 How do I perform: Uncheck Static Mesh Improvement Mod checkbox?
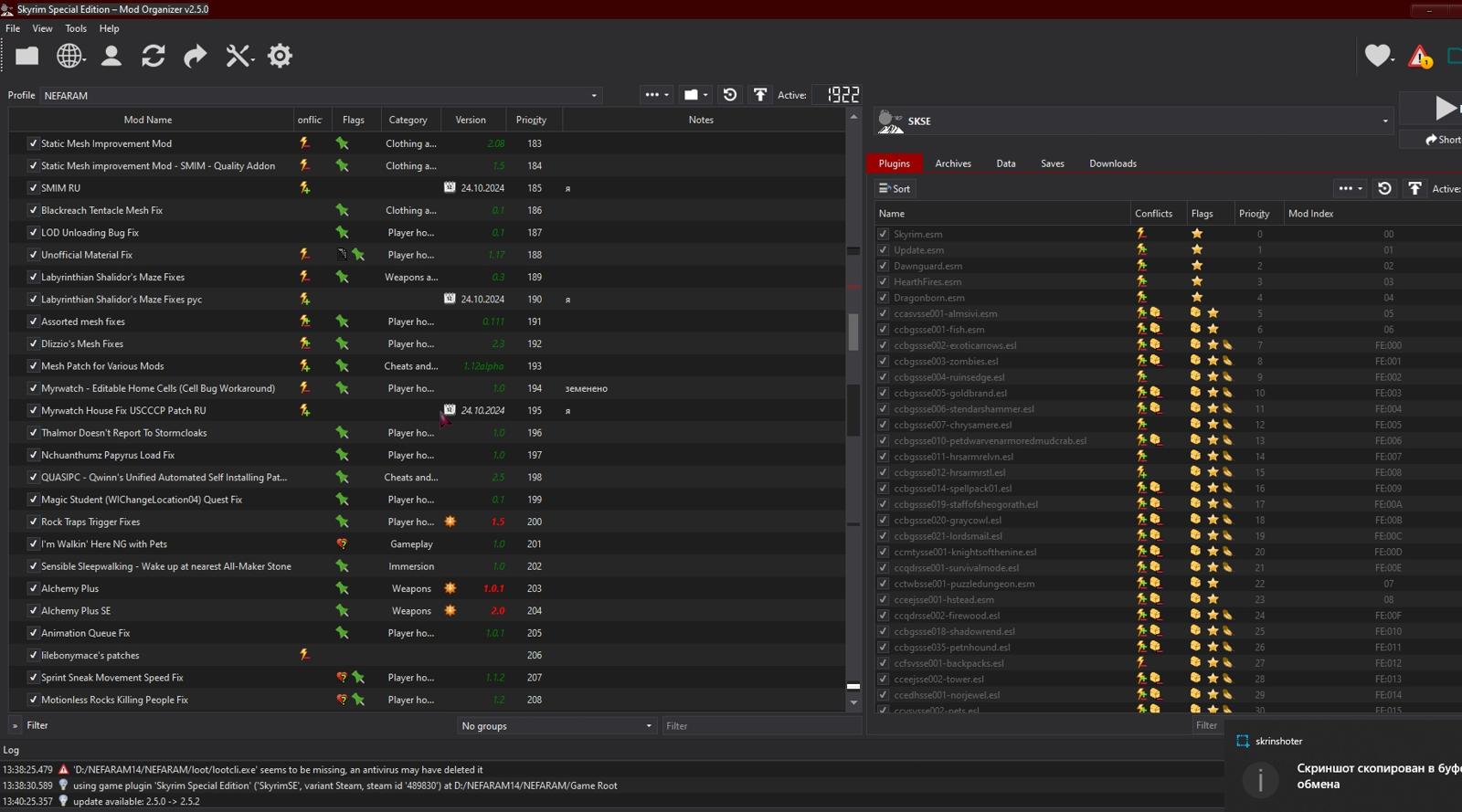pyautogui.click(x=33, y=143)
